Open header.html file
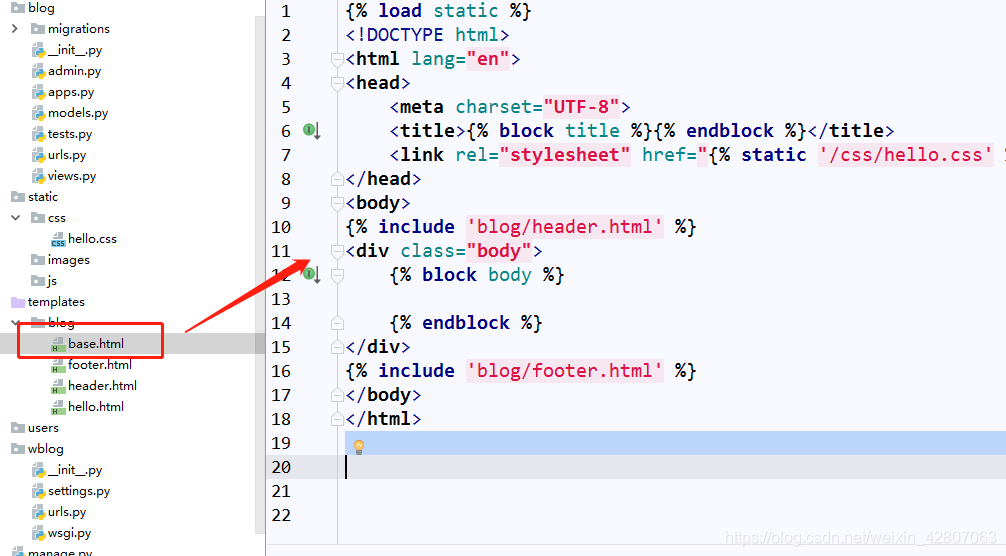 point(103,385)
